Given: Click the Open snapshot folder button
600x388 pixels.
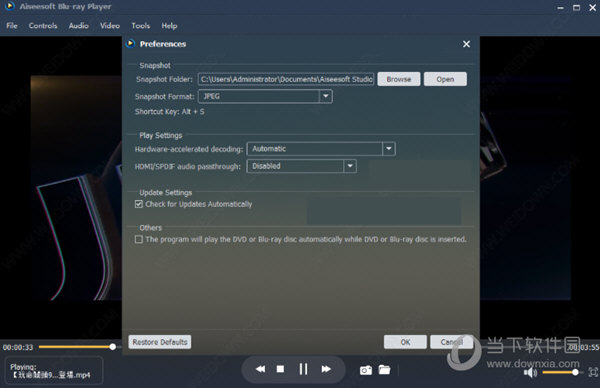Looking at the screenshot, I should point(445,79).
